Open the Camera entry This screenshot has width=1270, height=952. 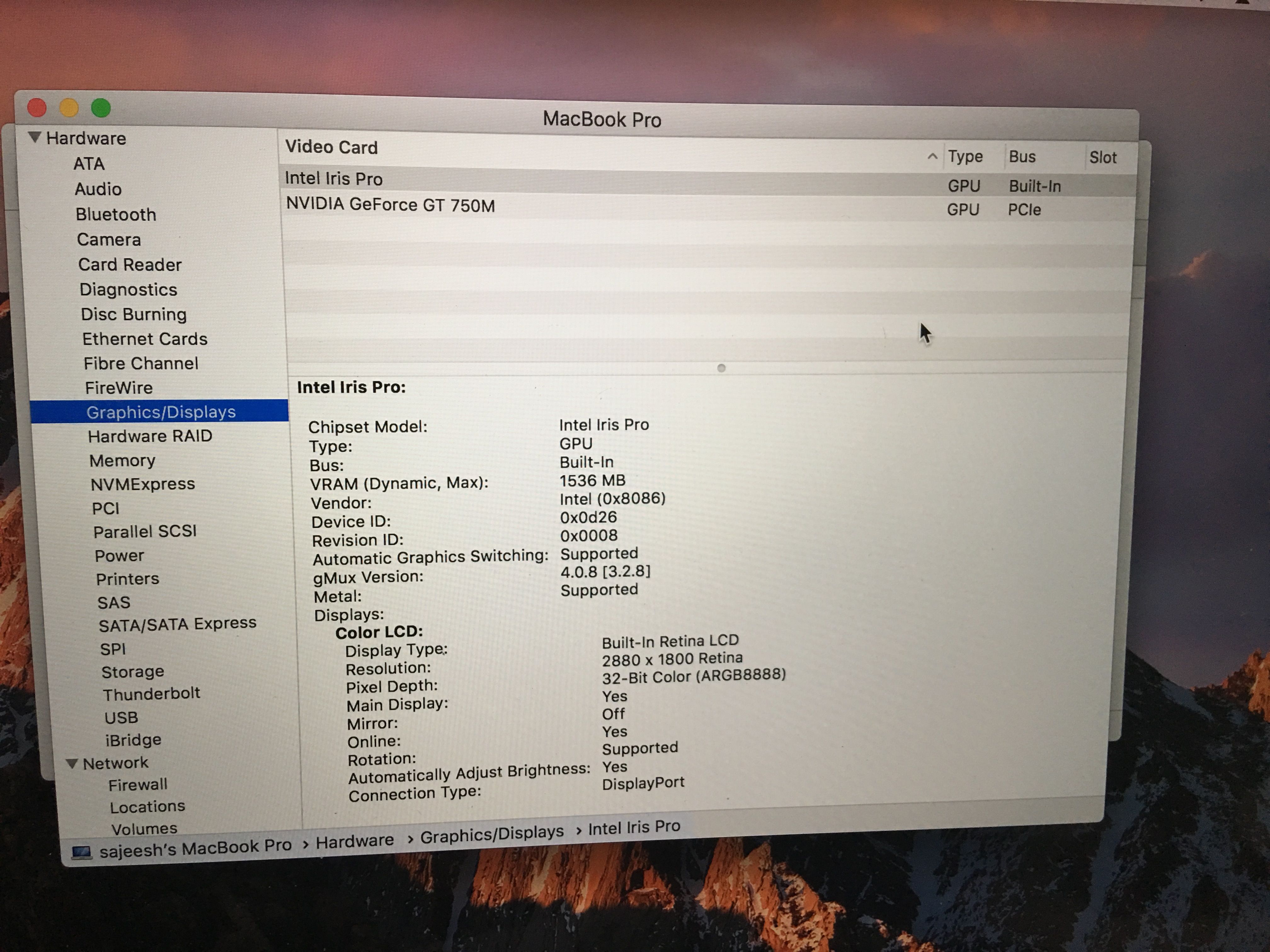[109, 239]
